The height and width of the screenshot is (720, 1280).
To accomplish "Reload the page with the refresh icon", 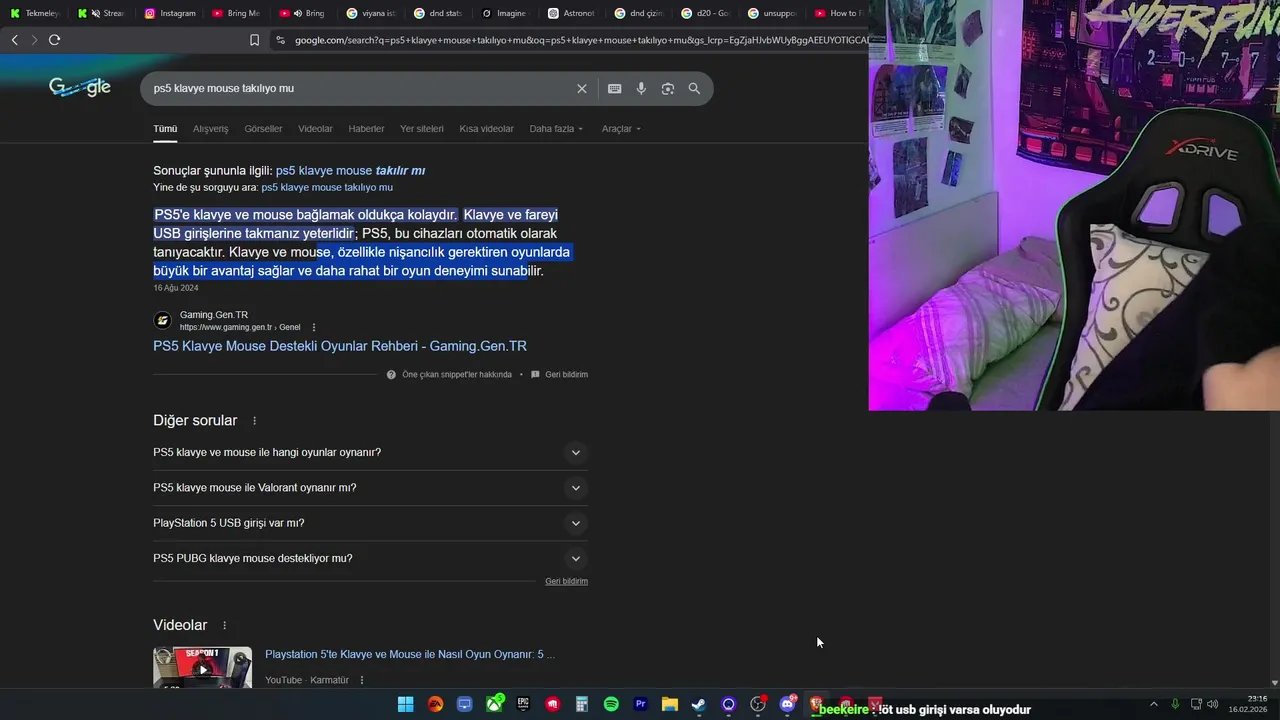I will pyautogui.click(x=54, y=40).
